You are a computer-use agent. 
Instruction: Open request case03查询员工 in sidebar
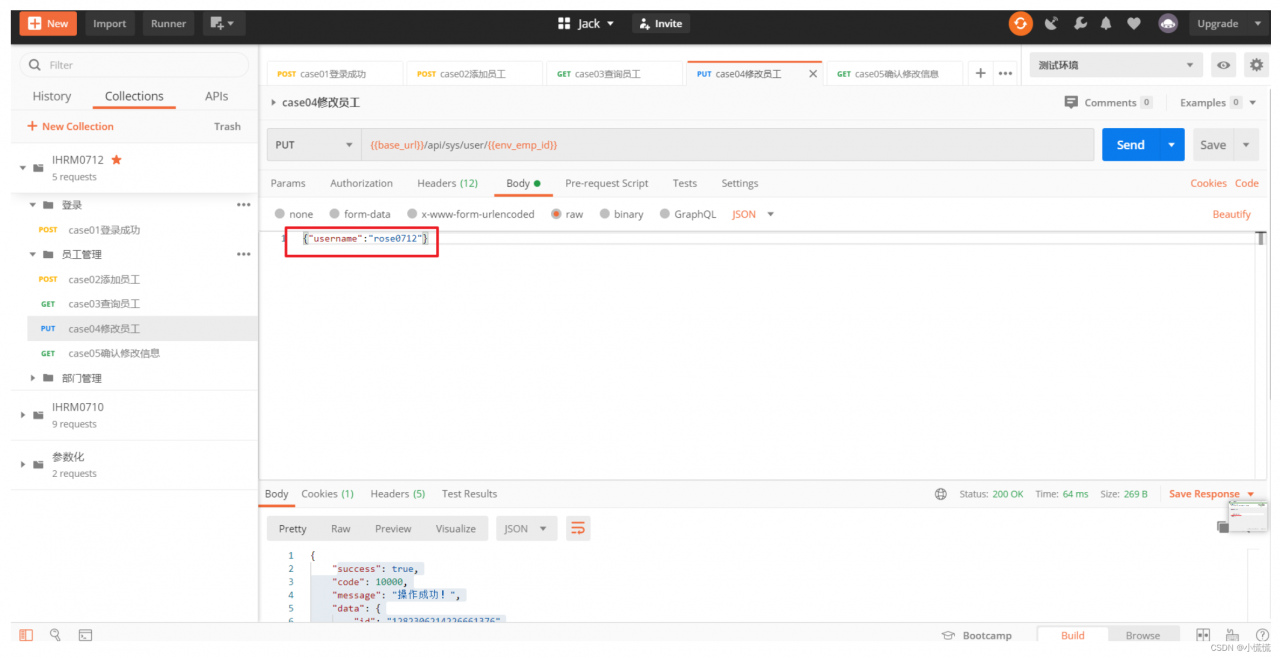pyautogui.click(x=104, y=304)
